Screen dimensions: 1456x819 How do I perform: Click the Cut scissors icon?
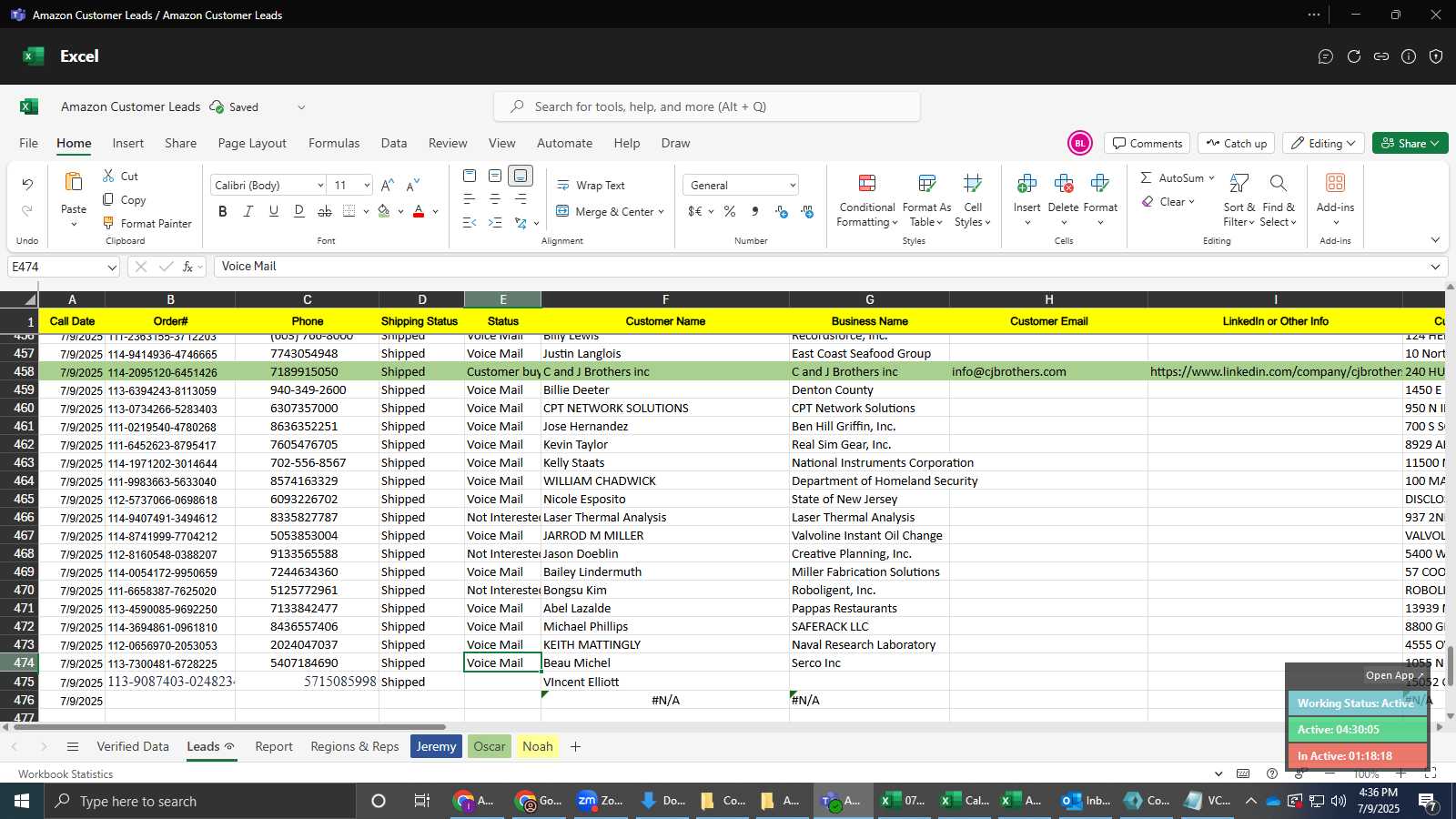pyautogui.click(x=108, y=176)
